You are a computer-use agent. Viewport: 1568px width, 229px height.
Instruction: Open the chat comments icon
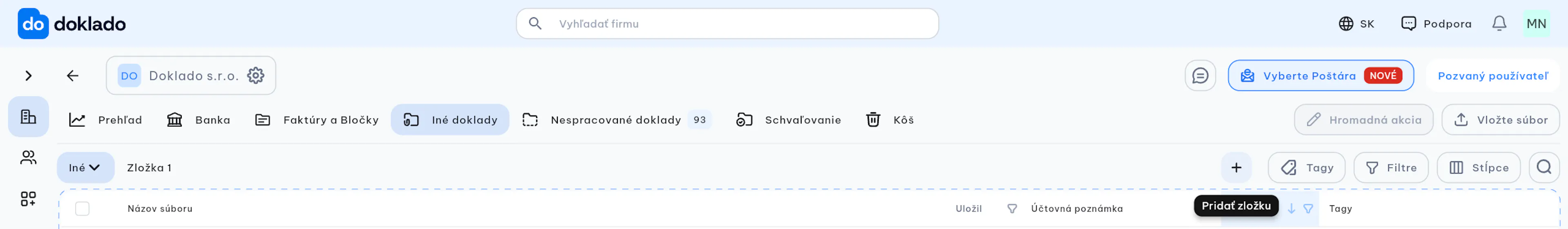coord(1200,76)
